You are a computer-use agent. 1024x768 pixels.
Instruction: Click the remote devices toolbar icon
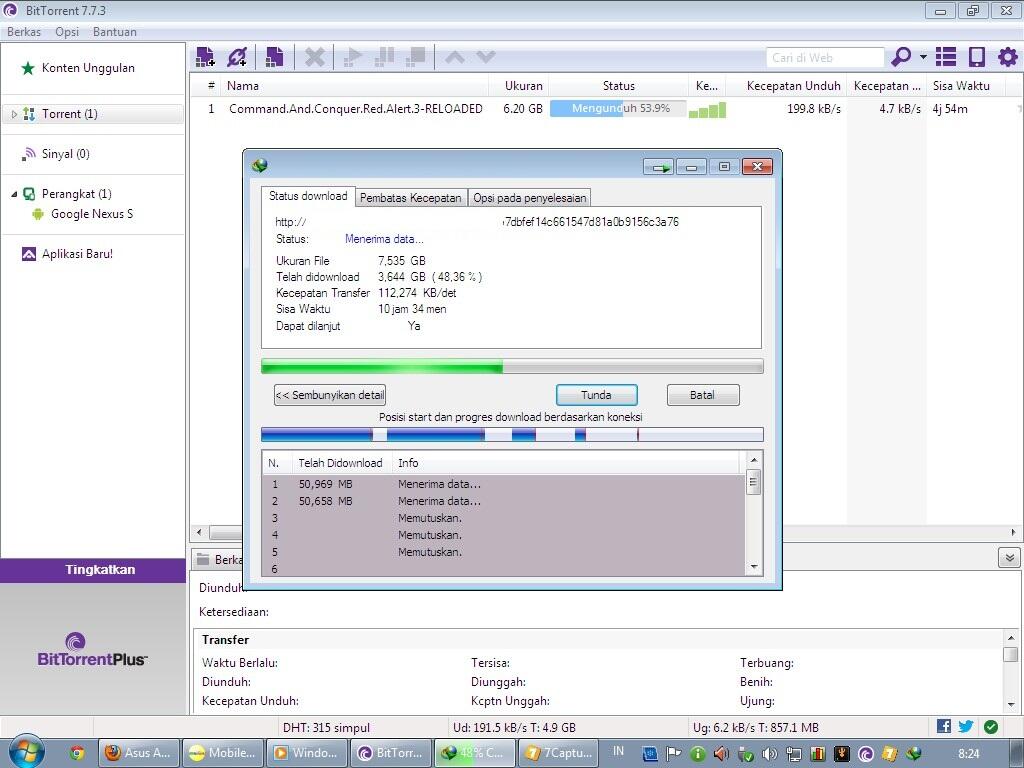coord(976,57)
